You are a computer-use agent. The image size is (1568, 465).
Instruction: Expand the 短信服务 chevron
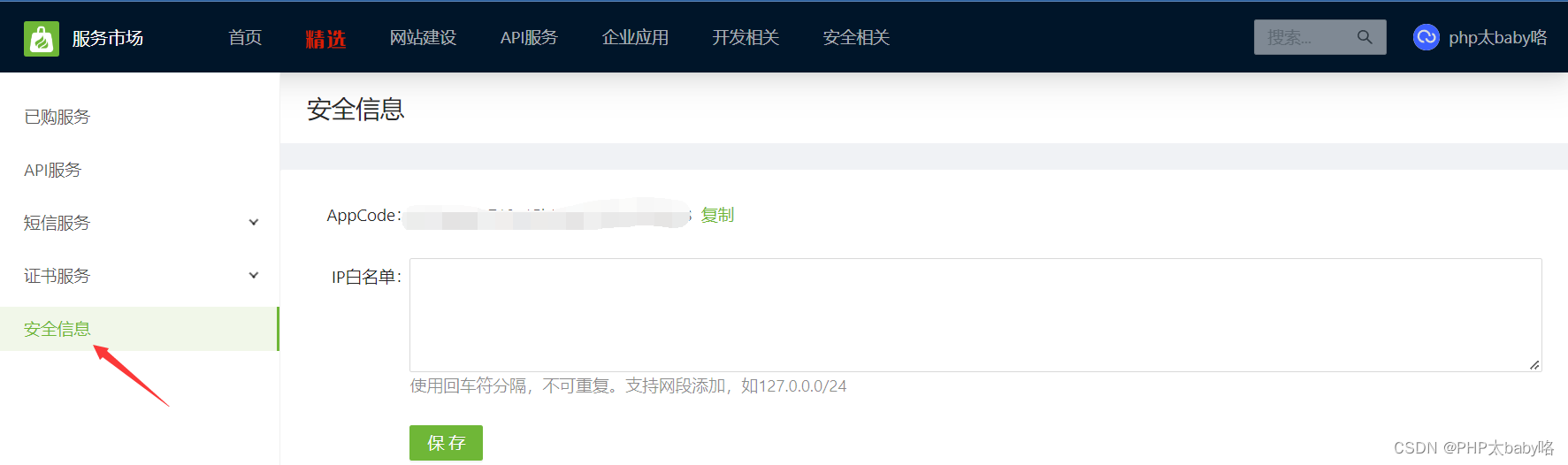click(254, 223)
